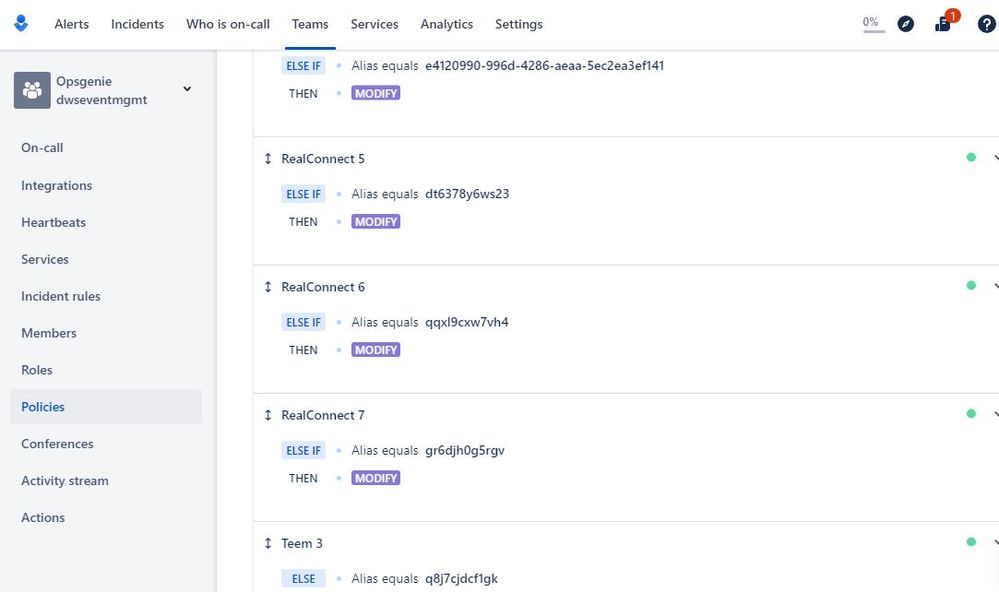The image size is (999, 592).
Task: Click alias value dt6378y6ws23
Action: pos(467,194)
